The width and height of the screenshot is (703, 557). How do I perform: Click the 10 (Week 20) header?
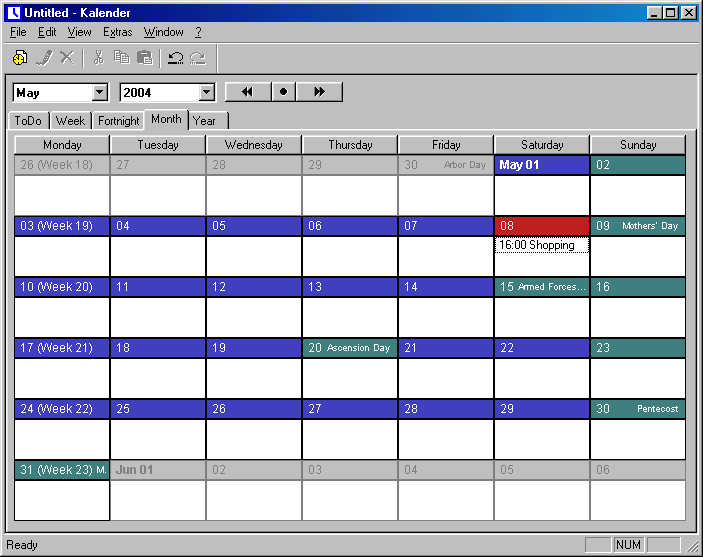tap(62, 287)
